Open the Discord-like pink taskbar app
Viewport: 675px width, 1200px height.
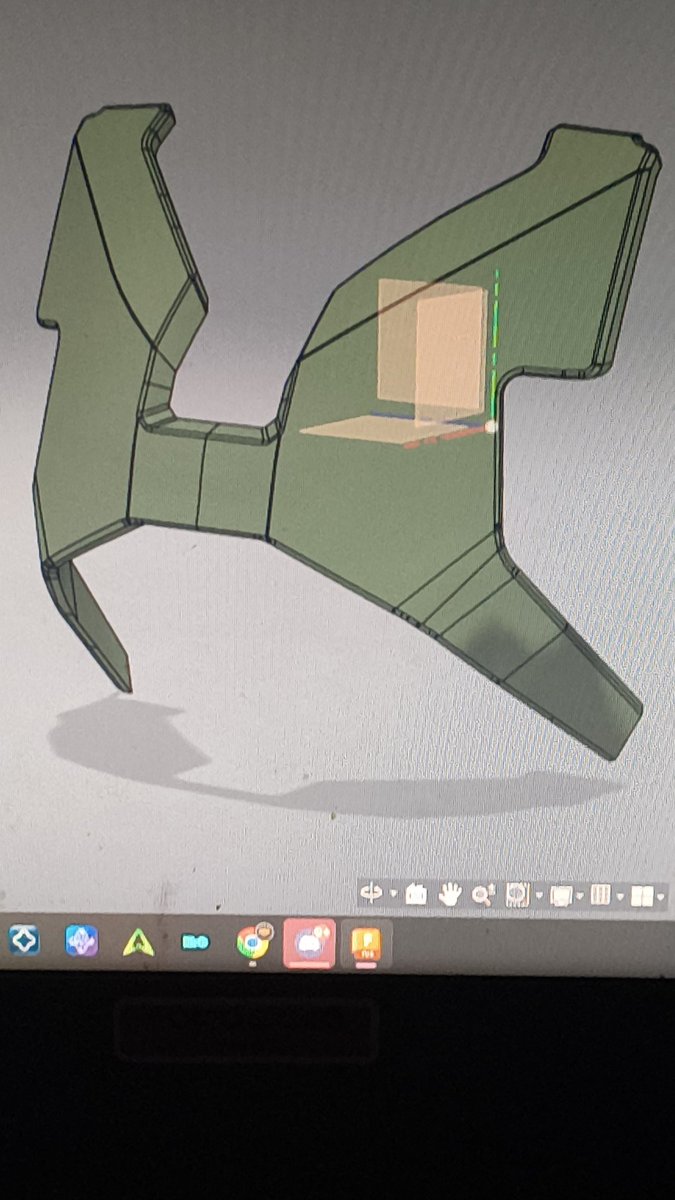(x=309, y=943)
